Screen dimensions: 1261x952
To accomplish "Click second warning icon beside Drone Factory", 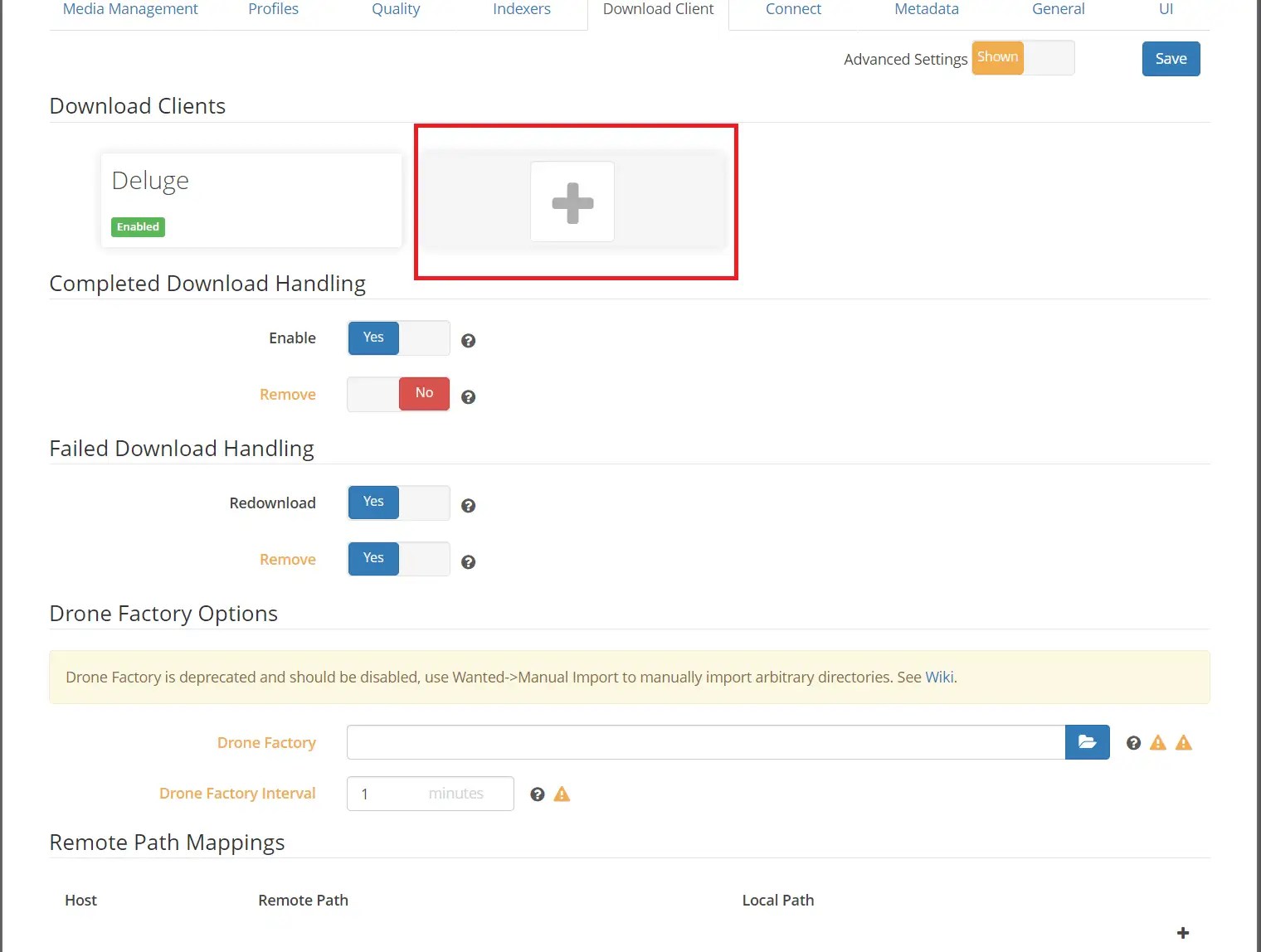I will 1184,743.
